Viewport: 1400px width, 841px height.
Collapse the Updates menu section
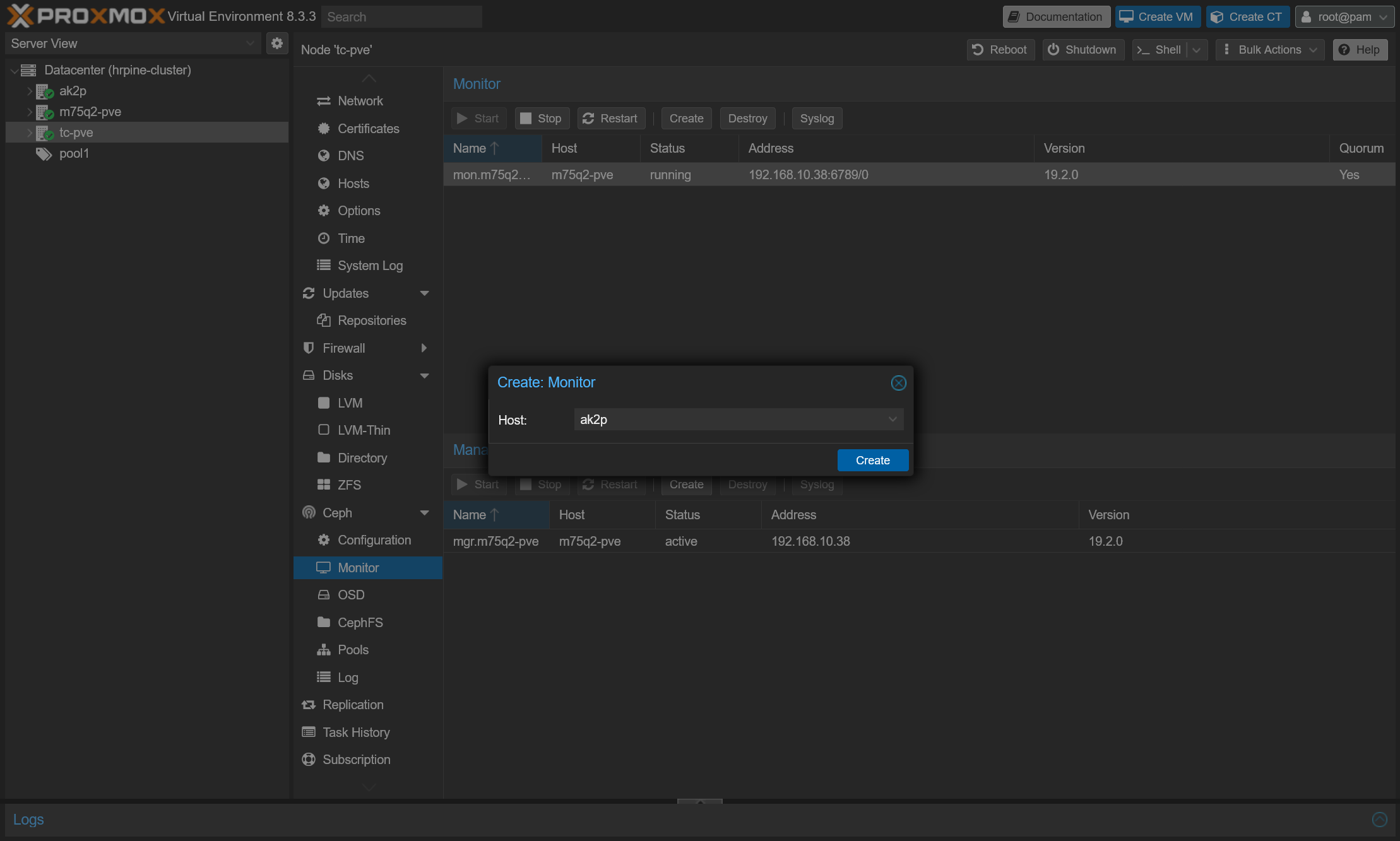coord(424,293)
